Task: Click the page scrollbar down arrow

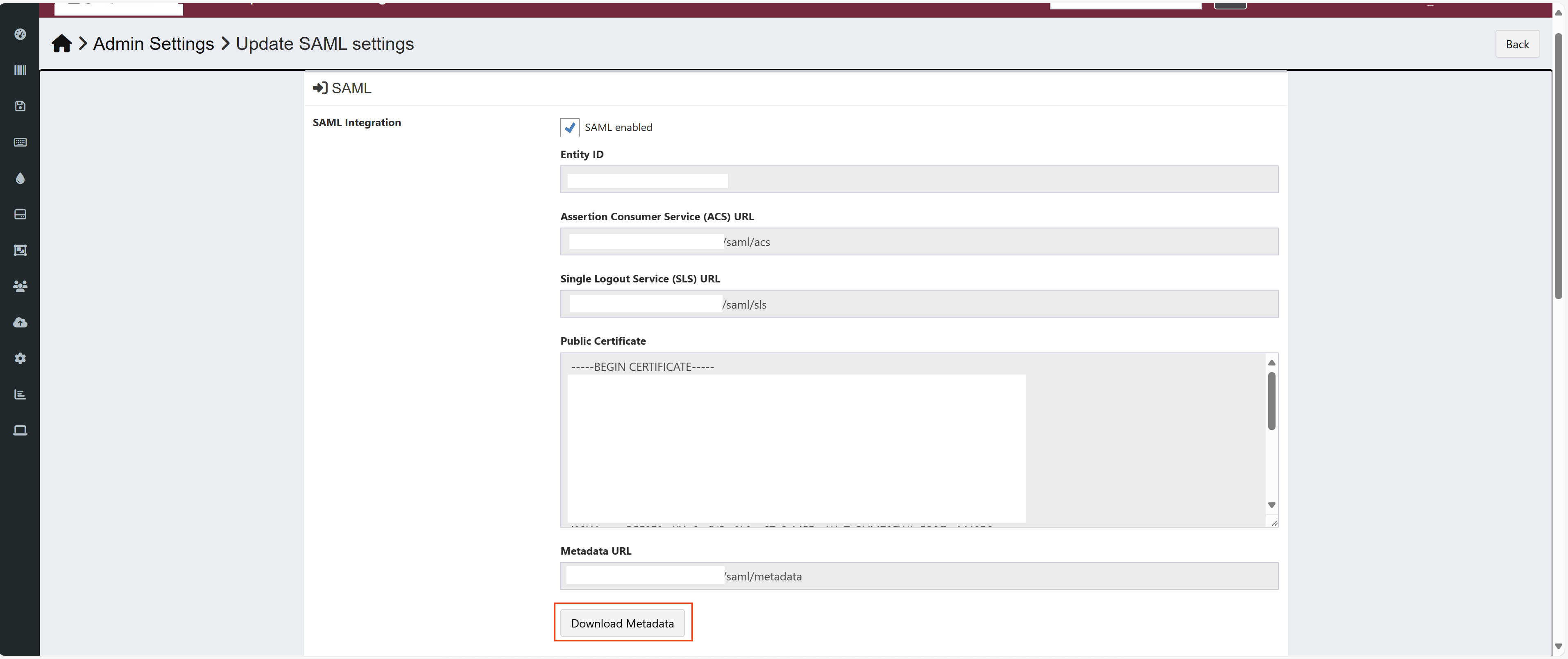Action: coord(1558,646)
